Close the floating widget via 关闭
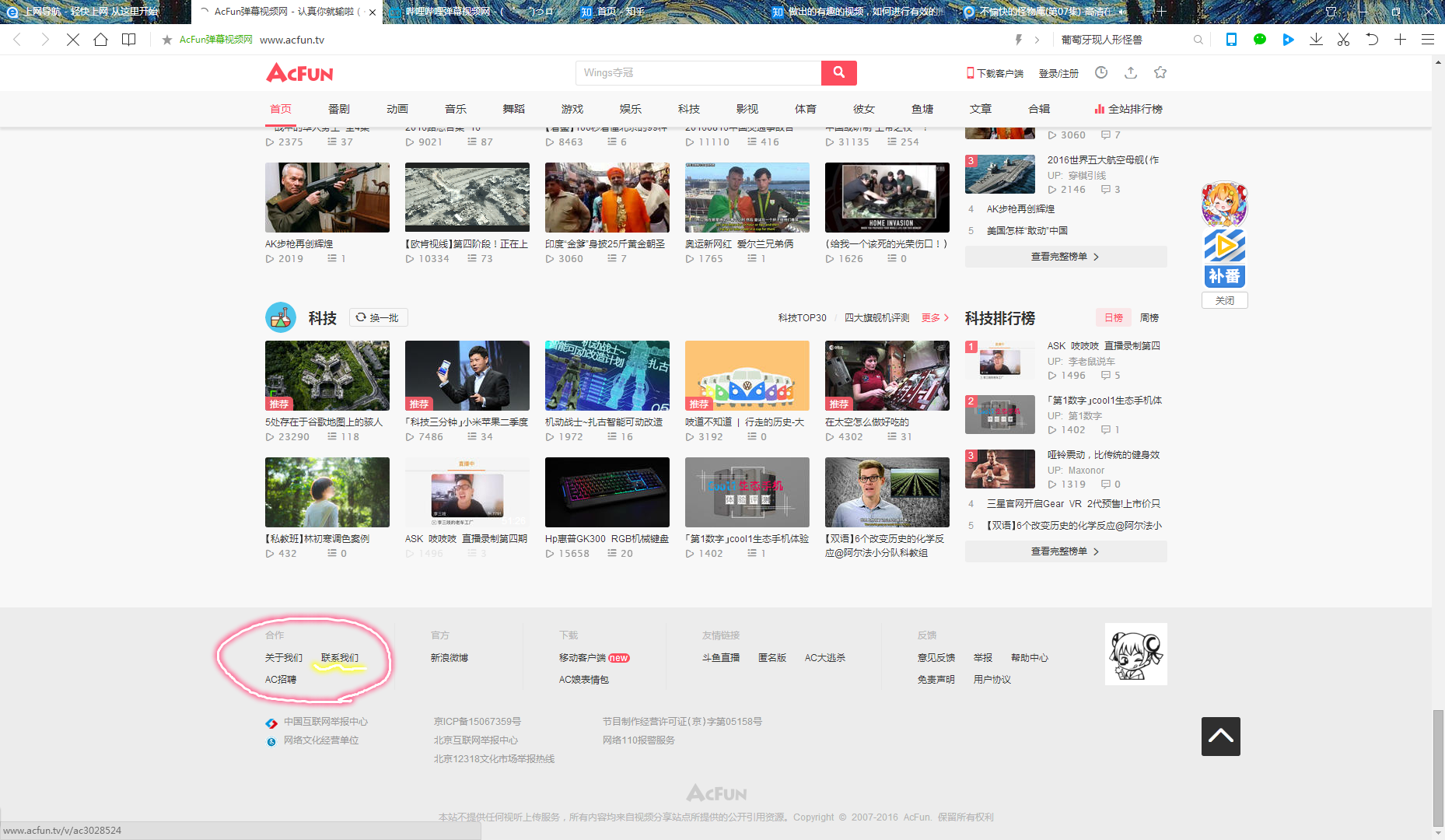1445x840 pixels. tap(1225, 300)
